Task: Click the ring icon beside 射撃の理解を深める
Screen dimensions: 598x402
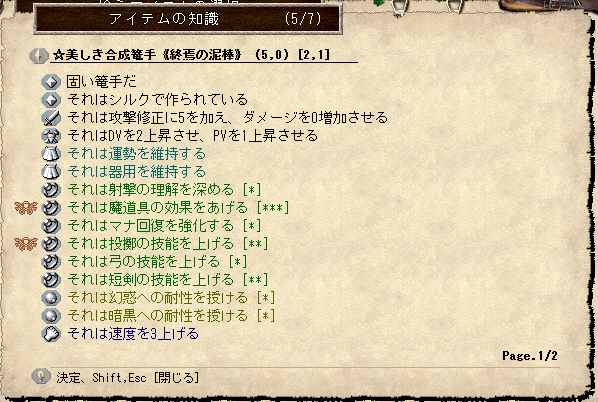Action: click(x=51, y=190)
